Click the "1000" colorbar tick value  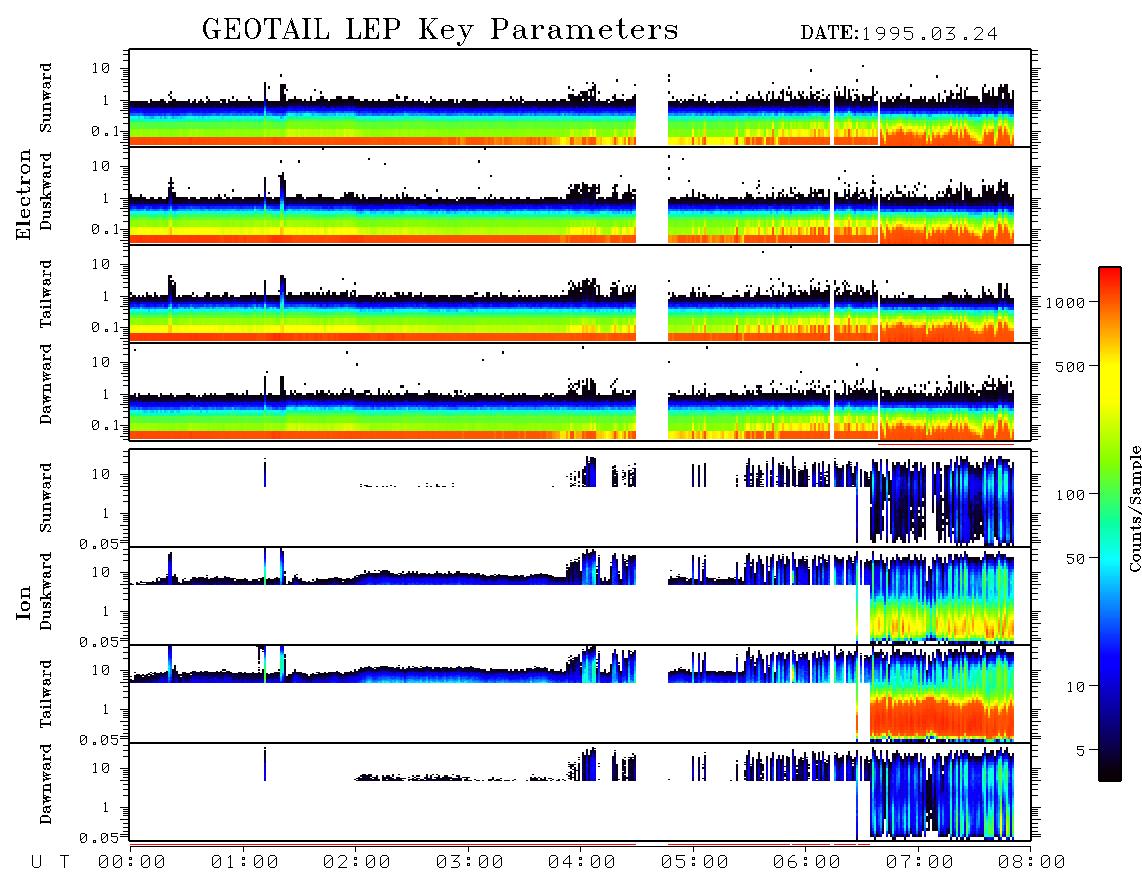click(x=1066, y=302)
